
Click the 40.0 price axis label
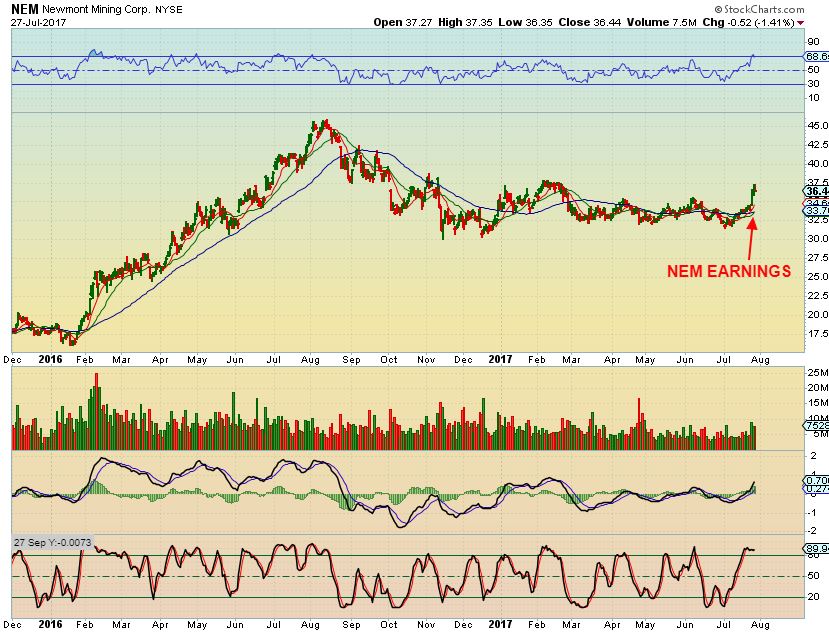pos(817,163)
